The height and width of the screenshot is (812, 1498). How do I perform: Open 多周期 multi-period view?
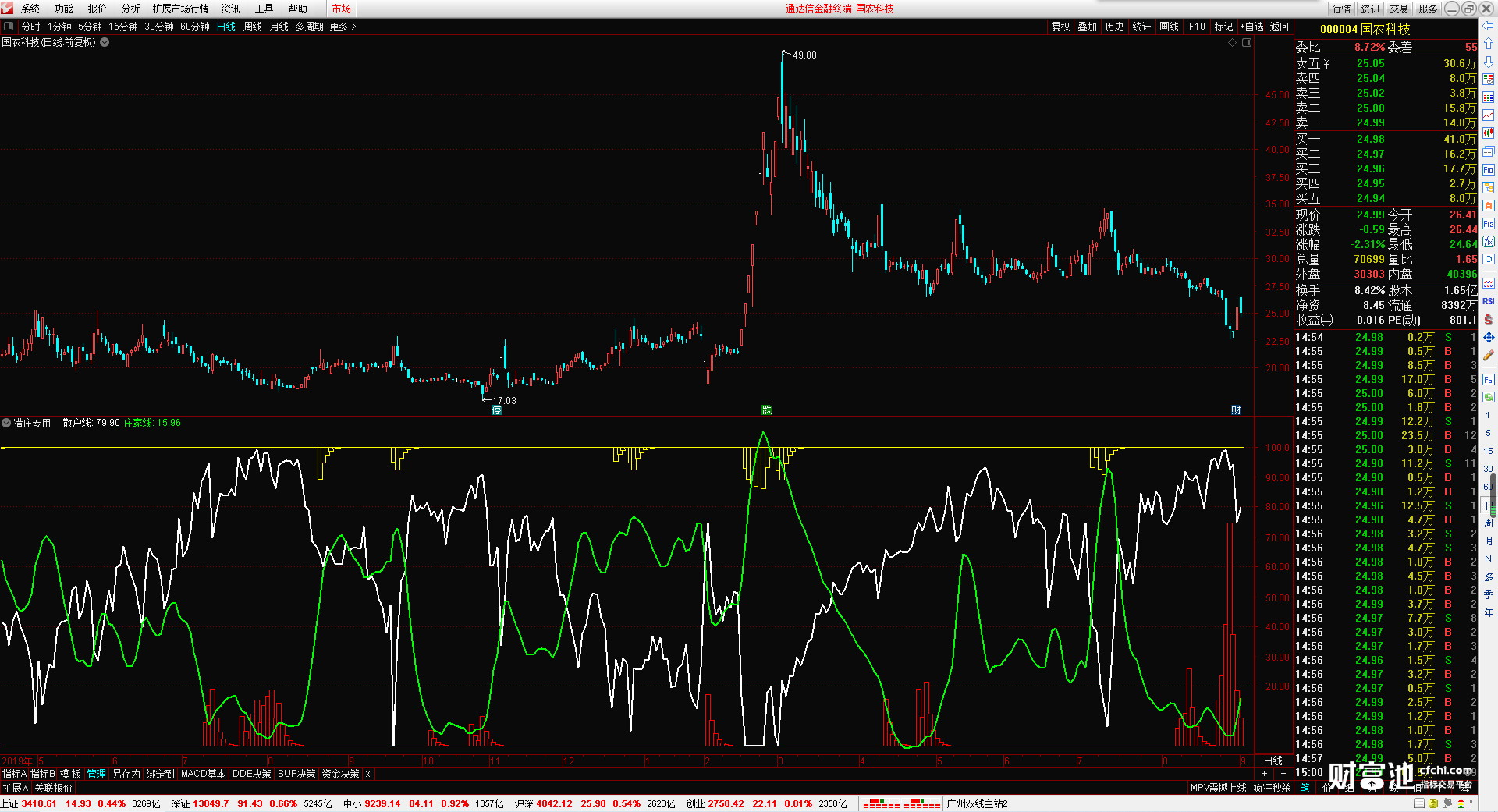tap(309, 27)
